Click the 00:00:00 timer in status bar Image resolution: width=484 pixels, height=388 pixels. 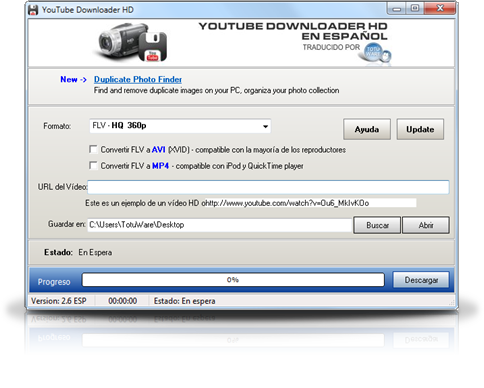pyautogui.click(x=122, y=301)
